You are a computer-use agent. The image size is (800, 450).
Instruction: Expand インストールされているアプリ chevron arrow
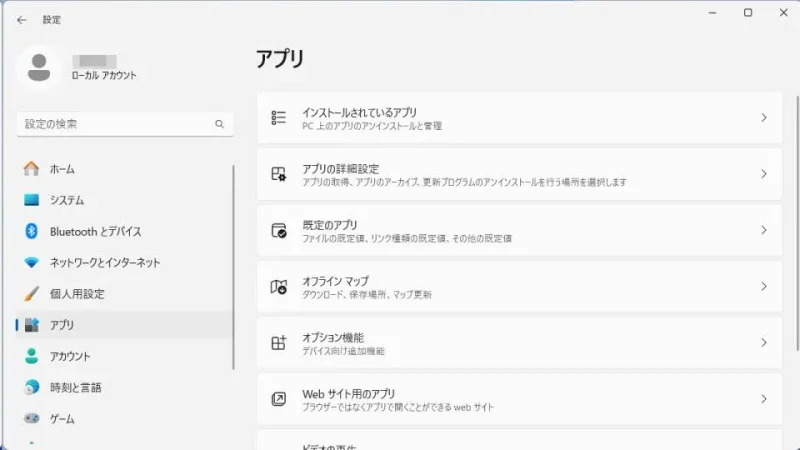click(763, 118)
